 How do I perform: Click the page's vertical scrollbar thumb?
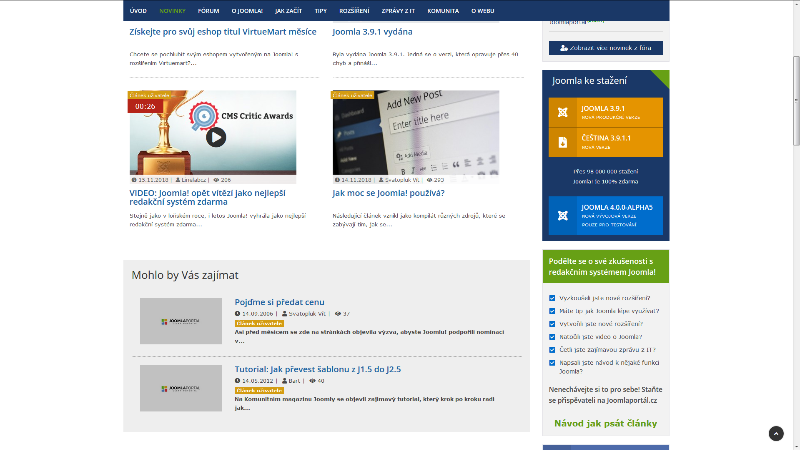796,101
